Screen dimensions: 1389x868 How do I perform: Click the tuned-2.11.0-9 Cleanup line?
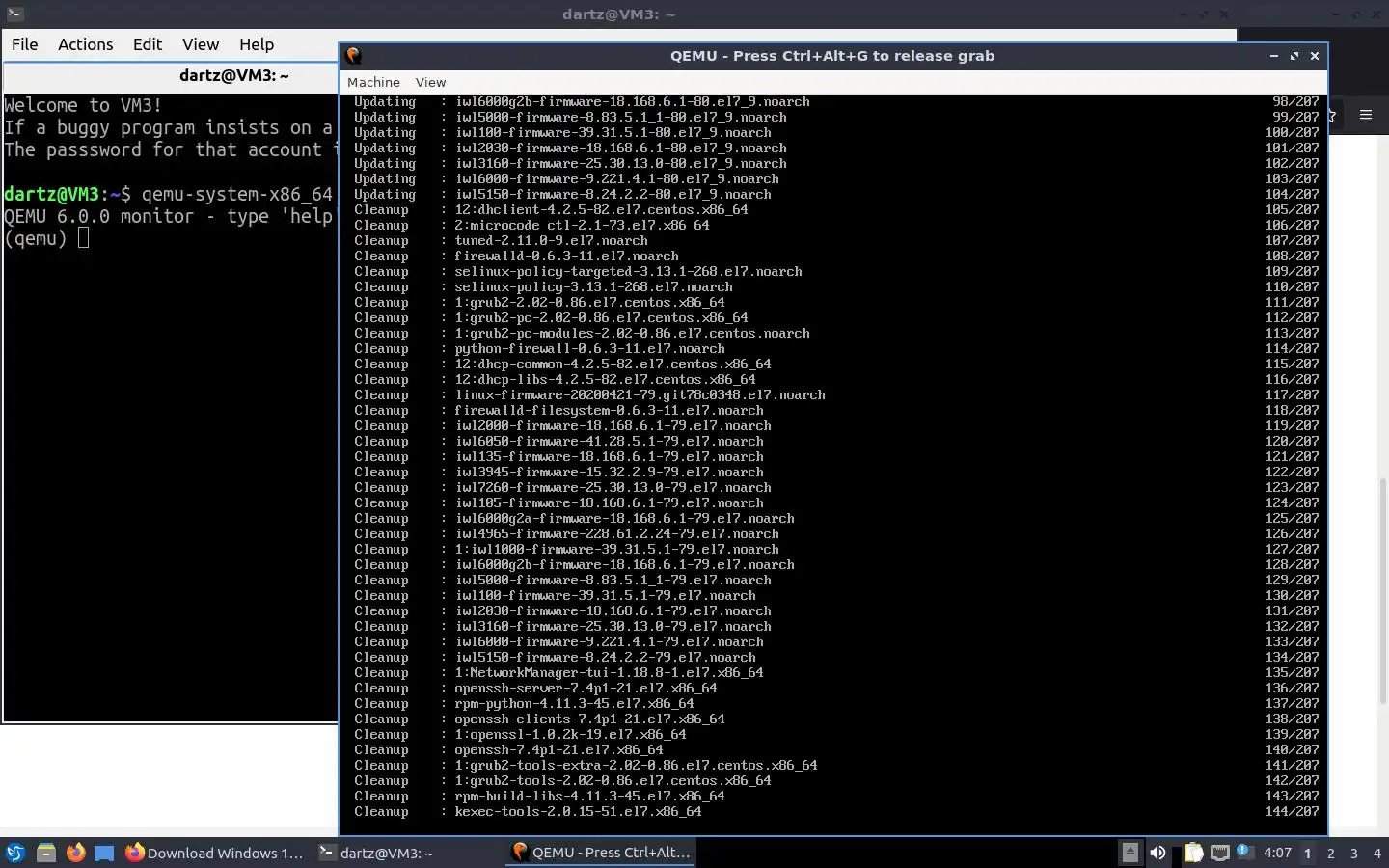pos(836,241)
